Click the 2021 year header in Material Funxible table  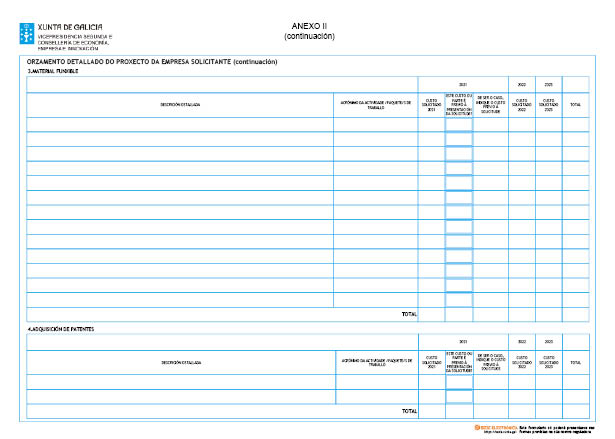click(x=463, y=85)
